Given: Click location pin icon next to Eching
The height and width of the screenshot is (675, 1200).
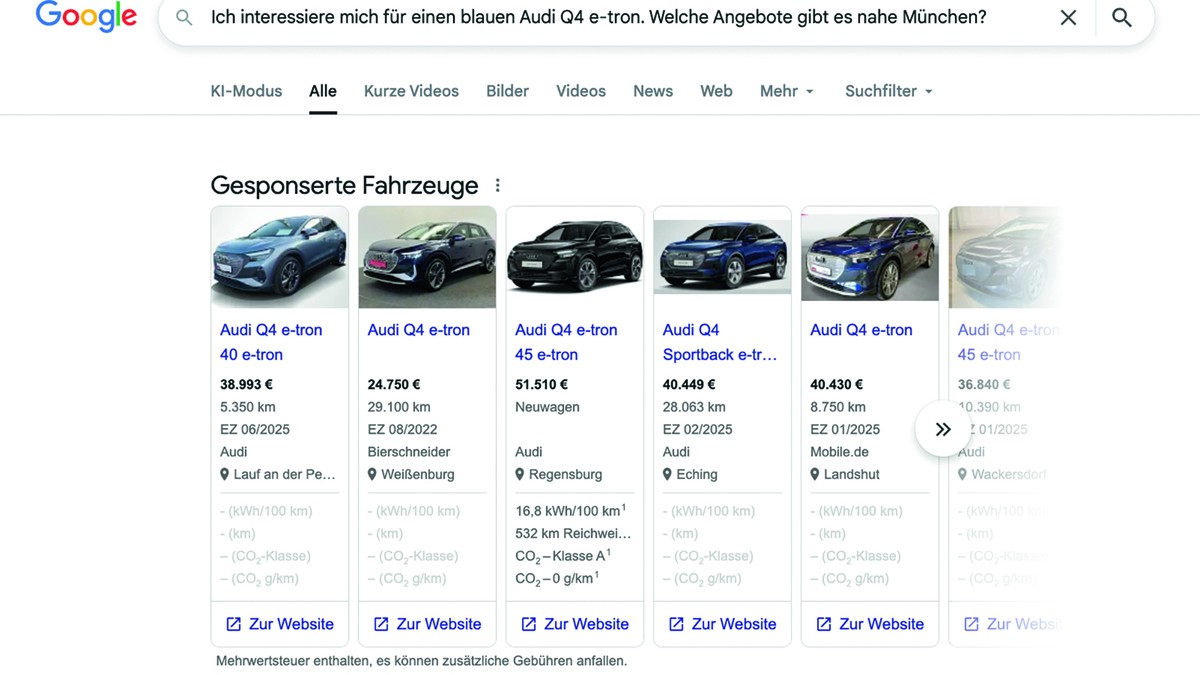Looking at the screenshot, I should [667, 475].
